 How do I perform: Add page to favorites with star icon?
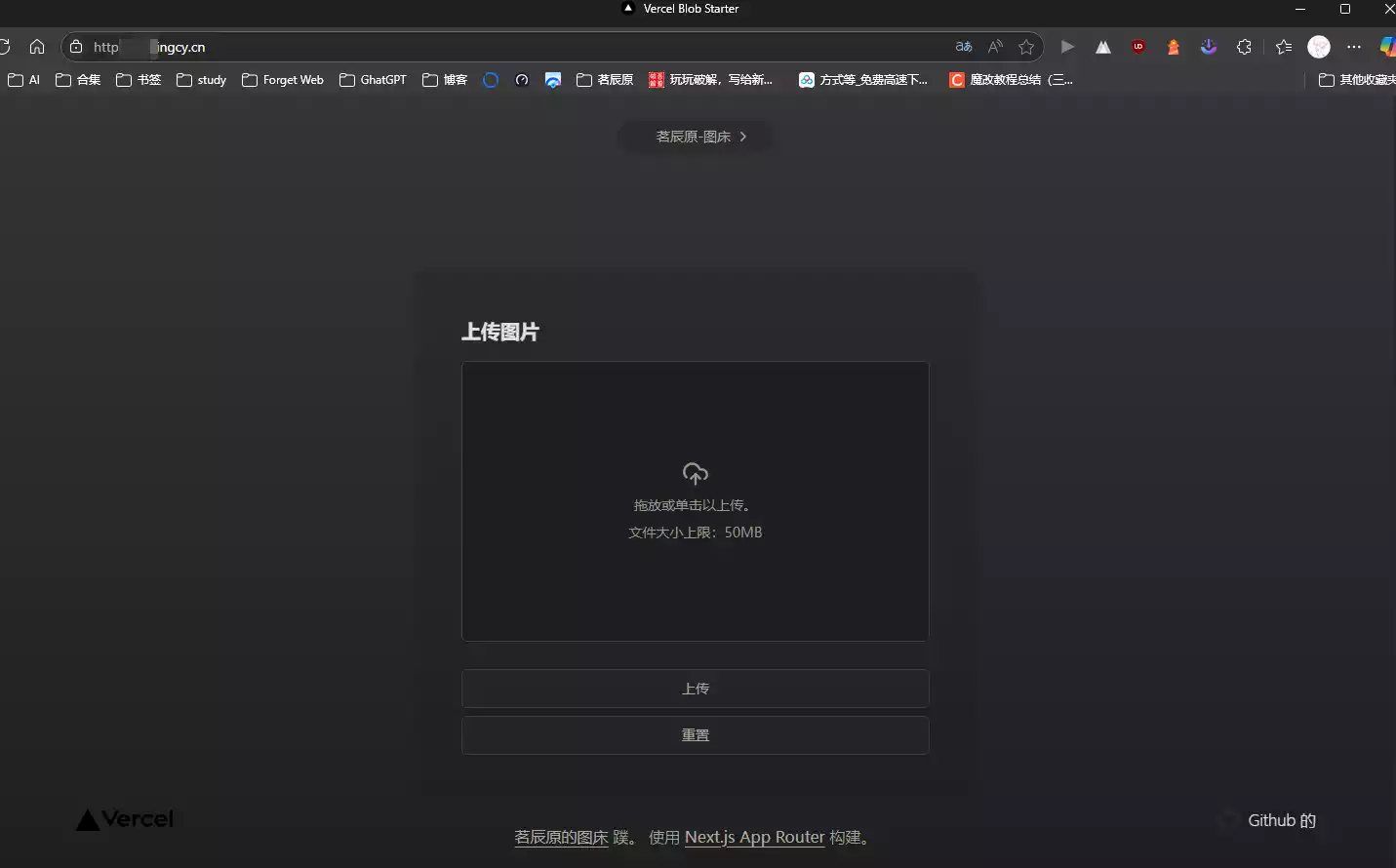tap(1026, 47)
